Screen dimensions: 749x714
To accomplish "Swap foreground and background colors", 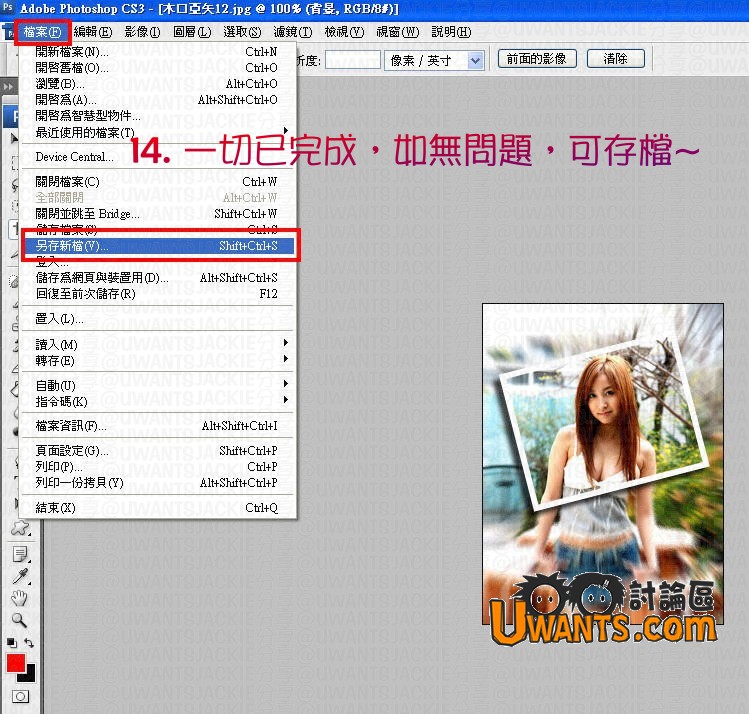I will click(29, 643).
